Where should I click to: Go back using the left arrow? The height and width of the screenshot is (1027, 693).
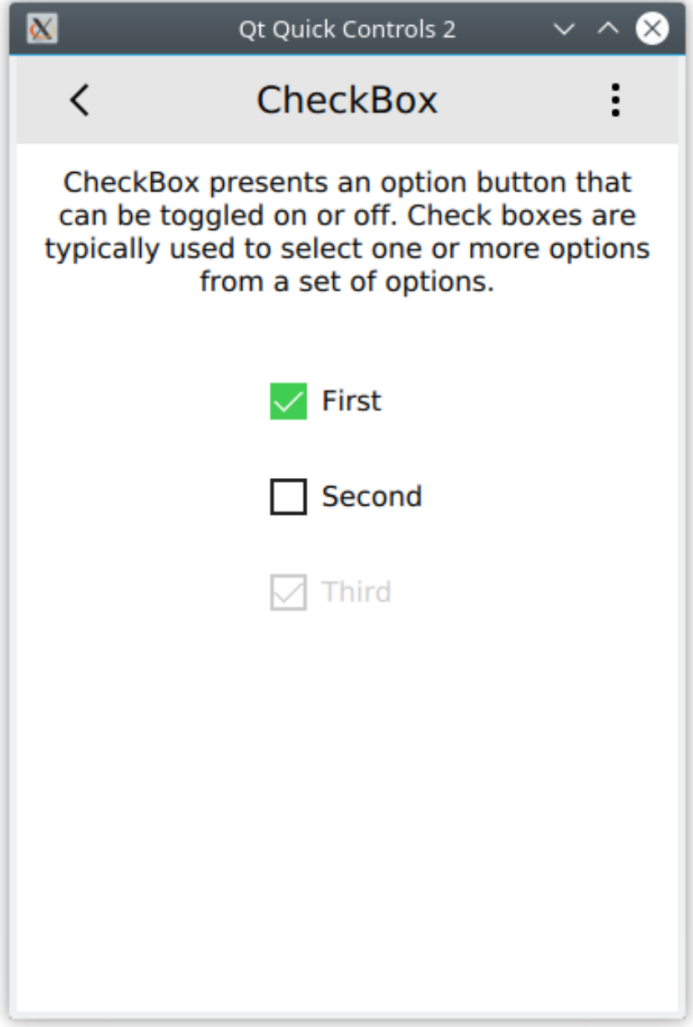[x=80, y=100]
